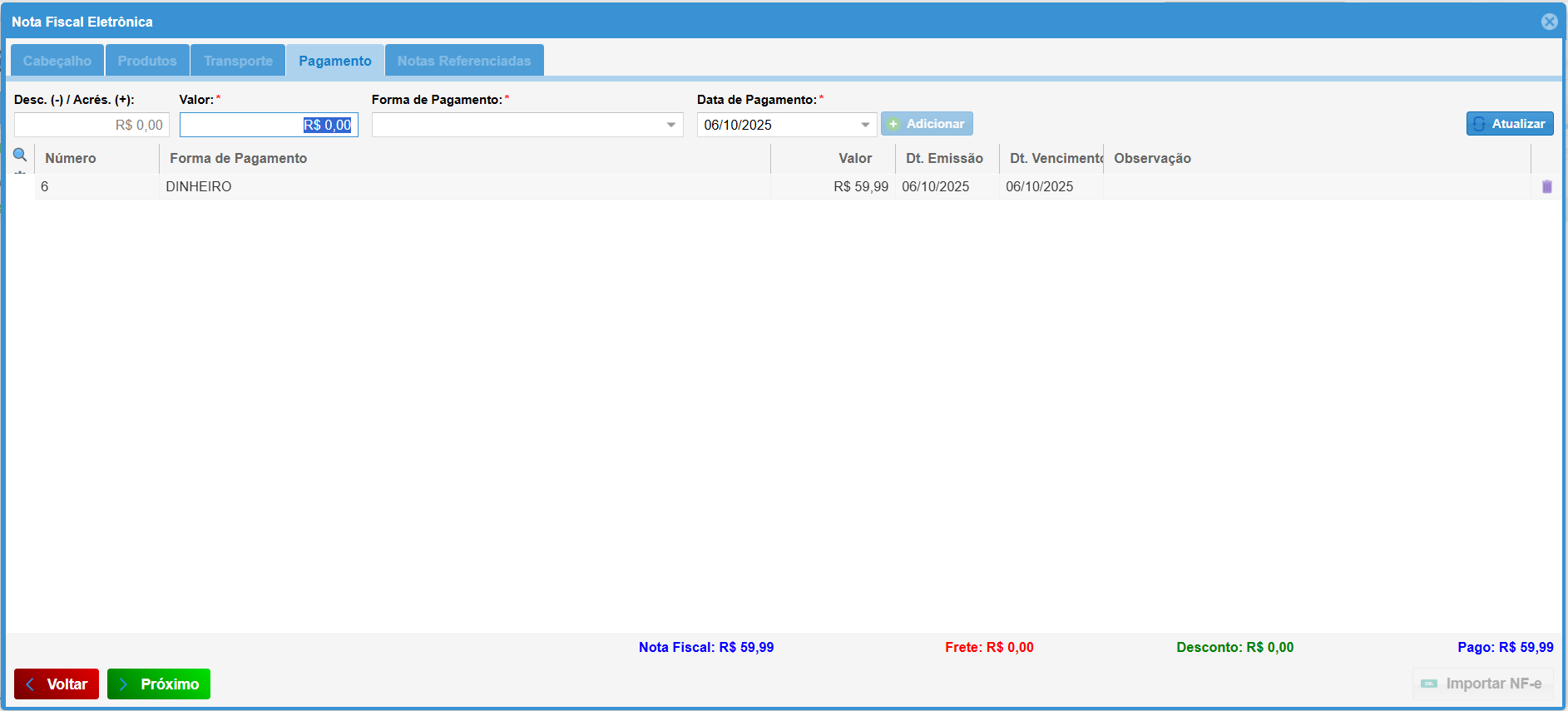This screenshot has height=711, width=1568.
Task: Sort by the Dt. Emissão column header
Action: point(944,158)
